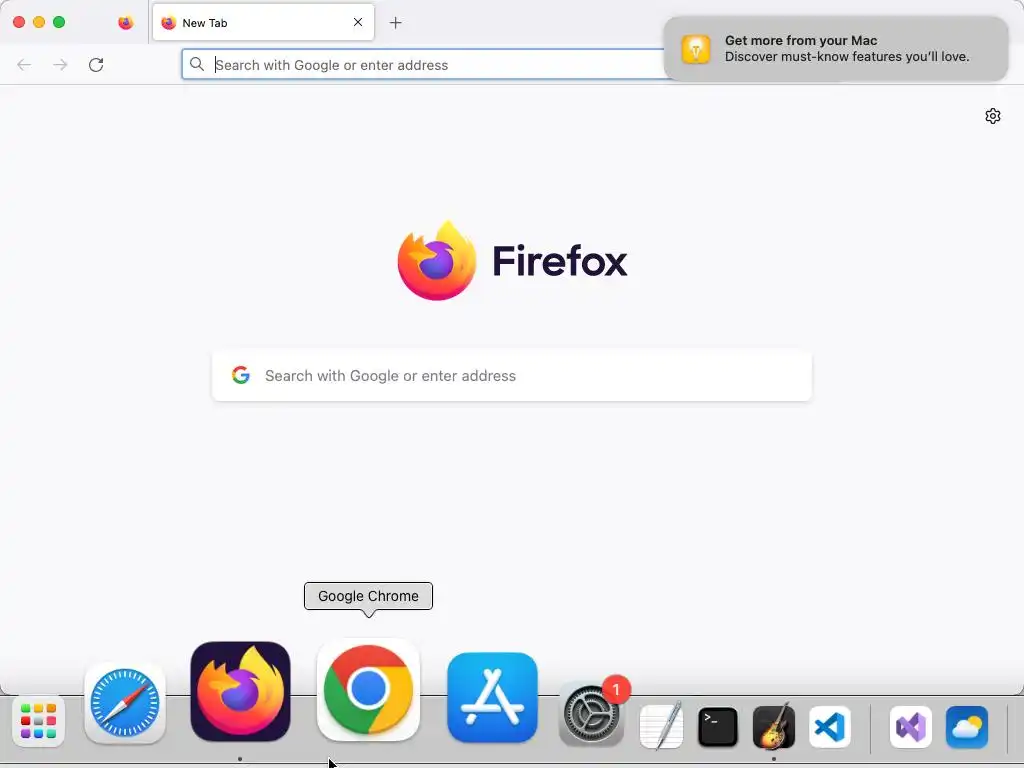
Task: Go back to the previous page
Action: tap(24, 65)
